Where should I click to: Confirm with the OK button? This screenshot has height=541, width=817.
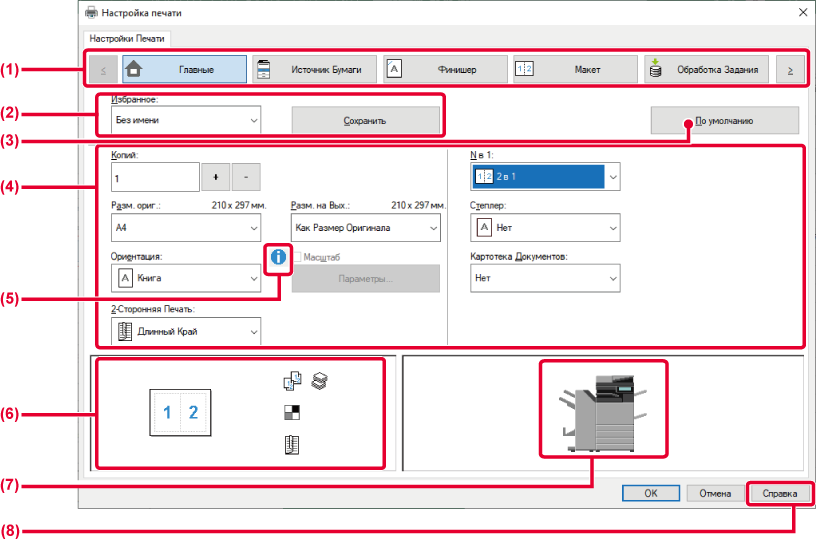tap(651, 493)
